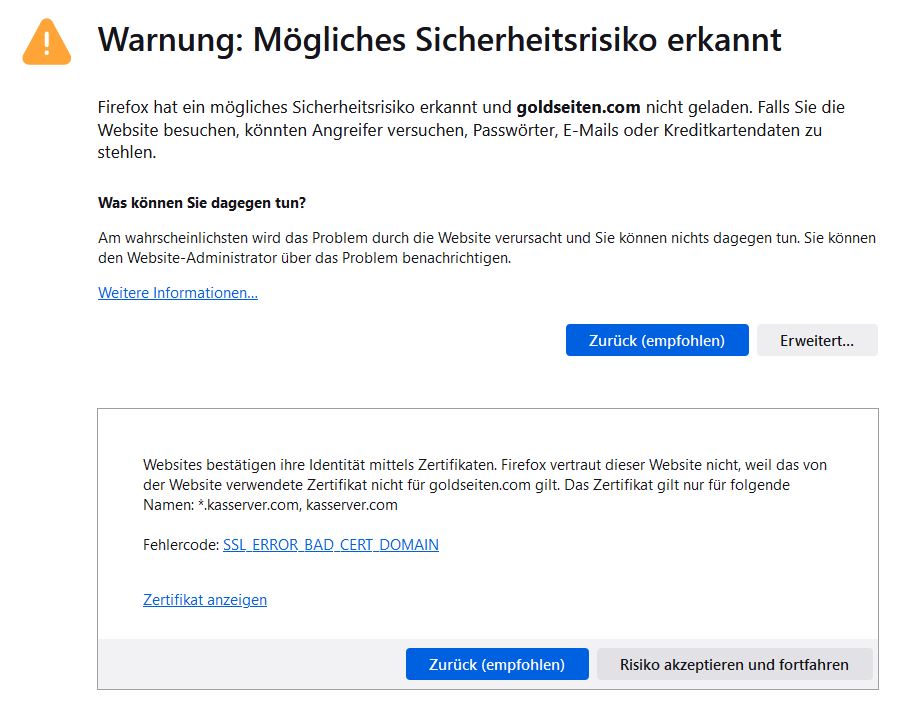Click "Risiko akzeptieren und fortfahren"

[734, 664]
